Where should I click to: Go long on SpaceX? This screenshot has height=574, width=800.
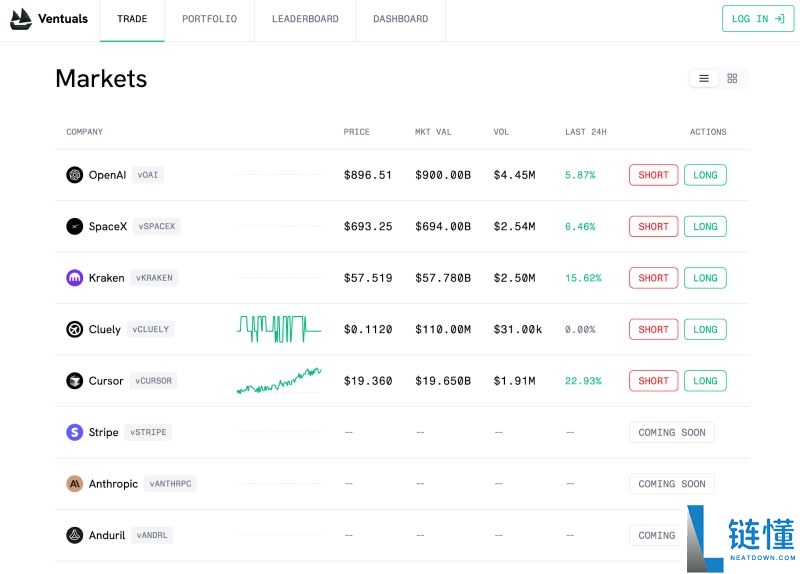point(705,227)
